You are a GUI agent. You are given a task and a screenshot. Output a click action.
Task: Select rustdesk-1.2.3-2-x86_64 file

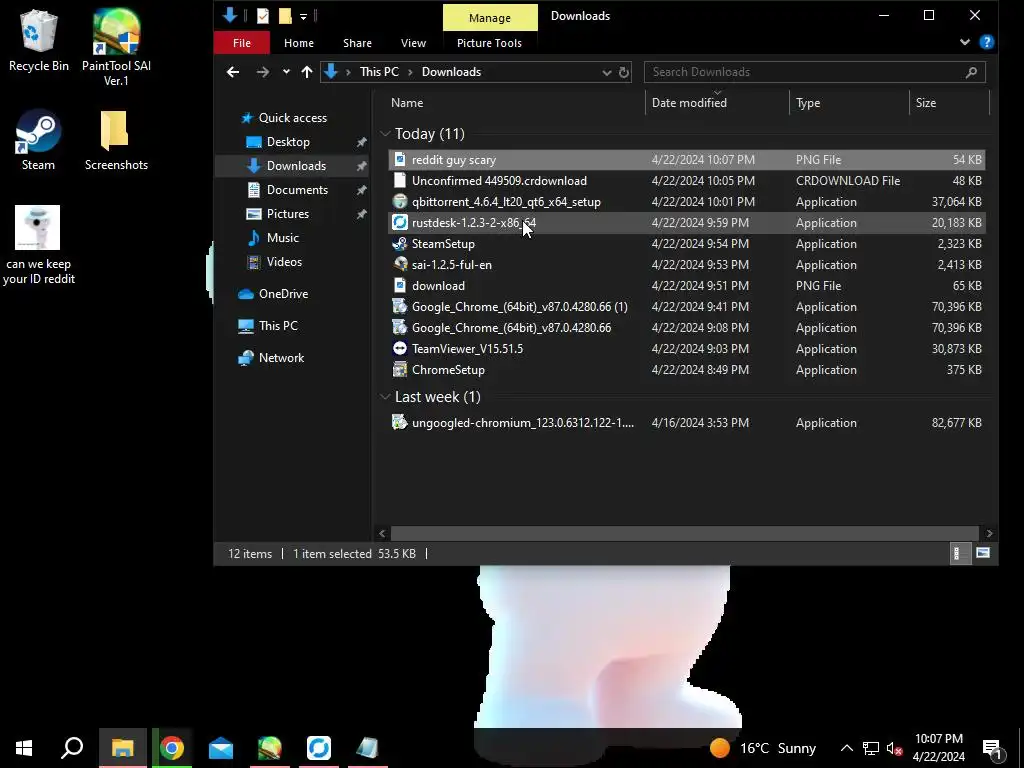pos(686,223)
